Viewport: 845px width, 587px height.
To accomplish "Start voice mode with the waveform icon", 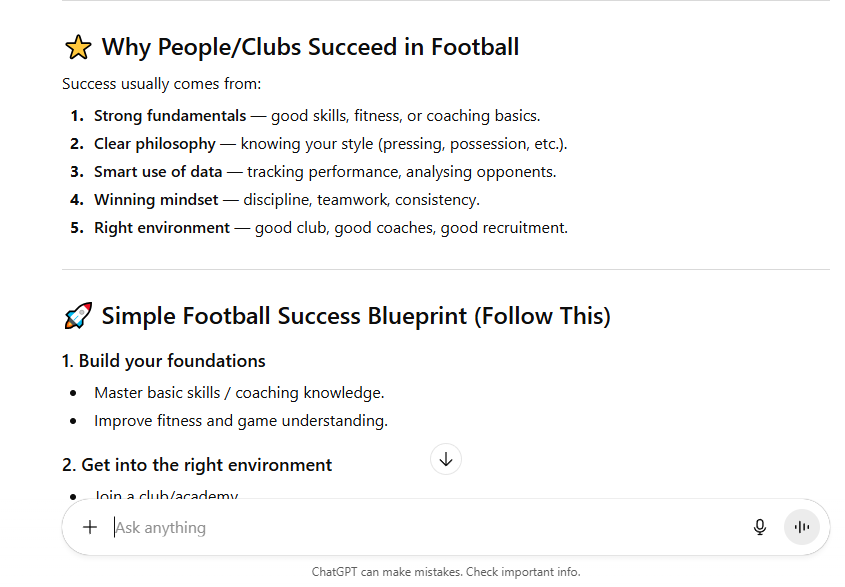I will coord(802,527).
